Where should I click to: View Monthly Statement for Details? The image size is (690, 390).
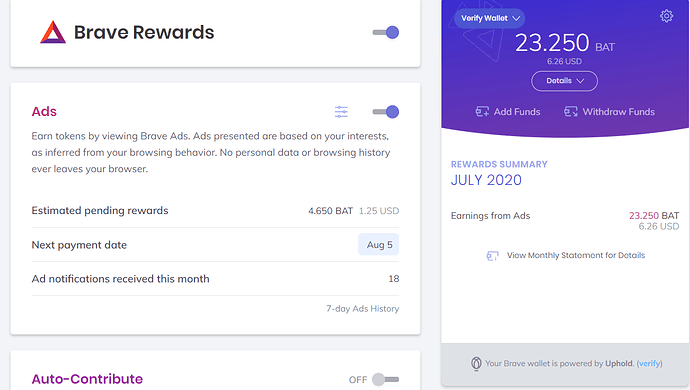pyautogui.click(x=576, y=255)
